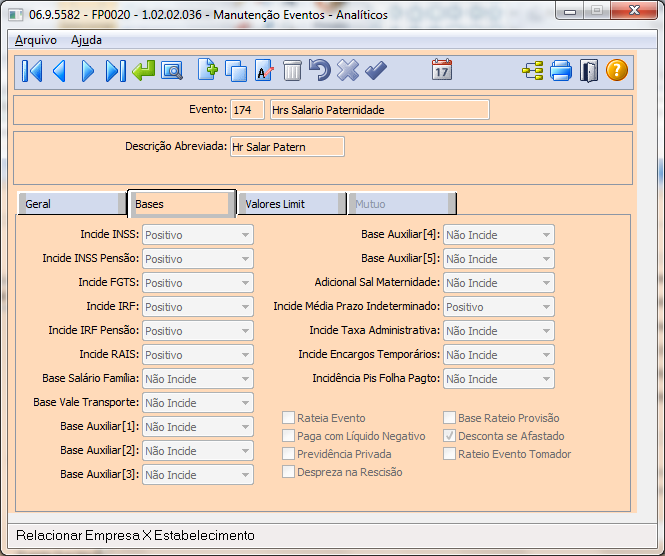Open Incide INSS dropdown
The height and width of the screenshot is (556, 665).
198,235
